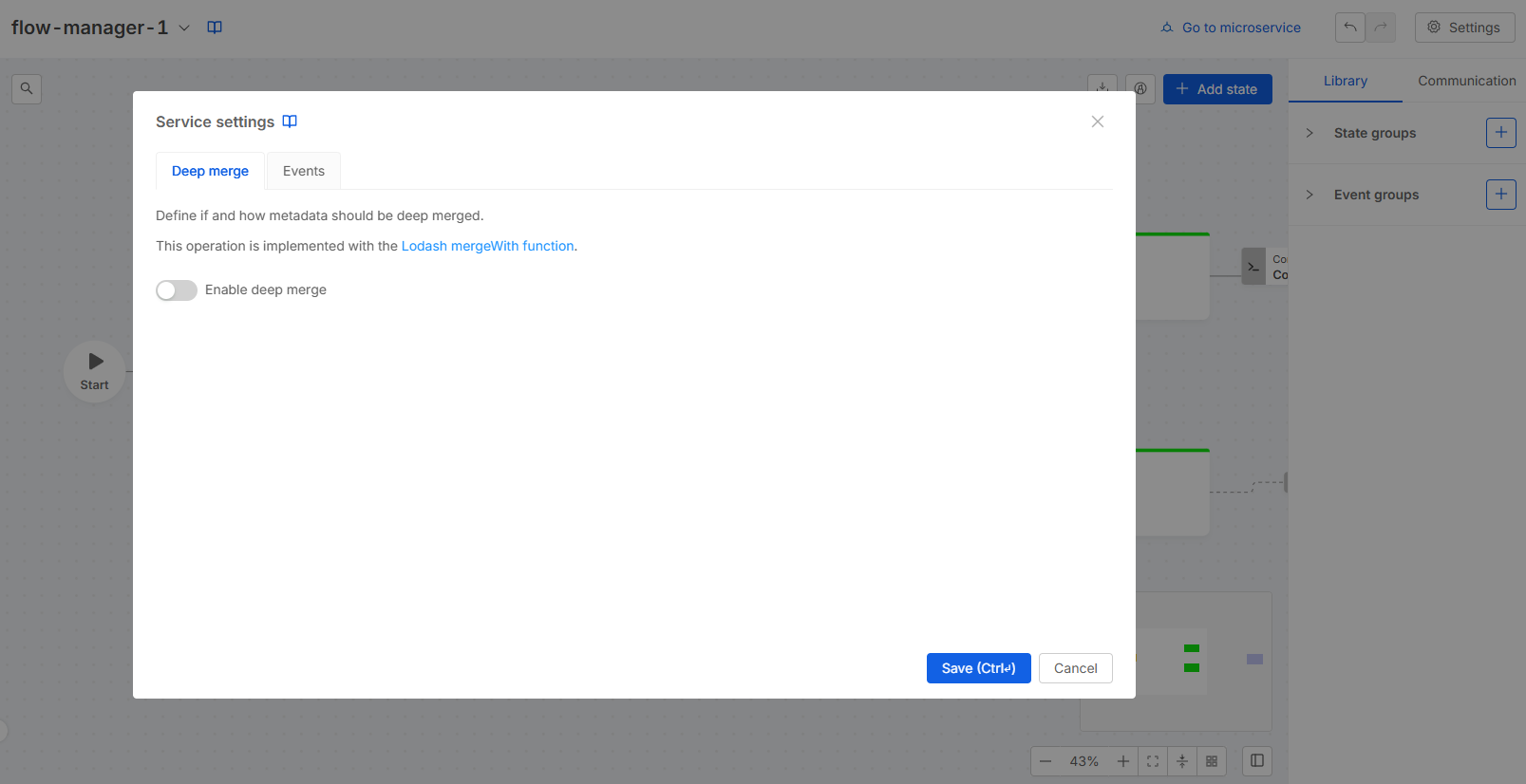The image size is (1526, 784).
Task: Click the State groups label
Action: click(x=1375, y=133)
